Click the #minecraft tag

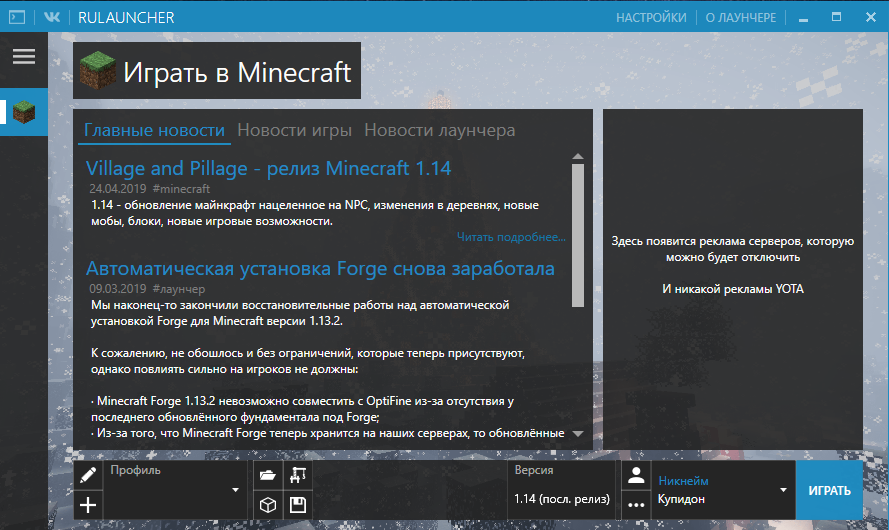pyautogui.click(x=181, y=189)
